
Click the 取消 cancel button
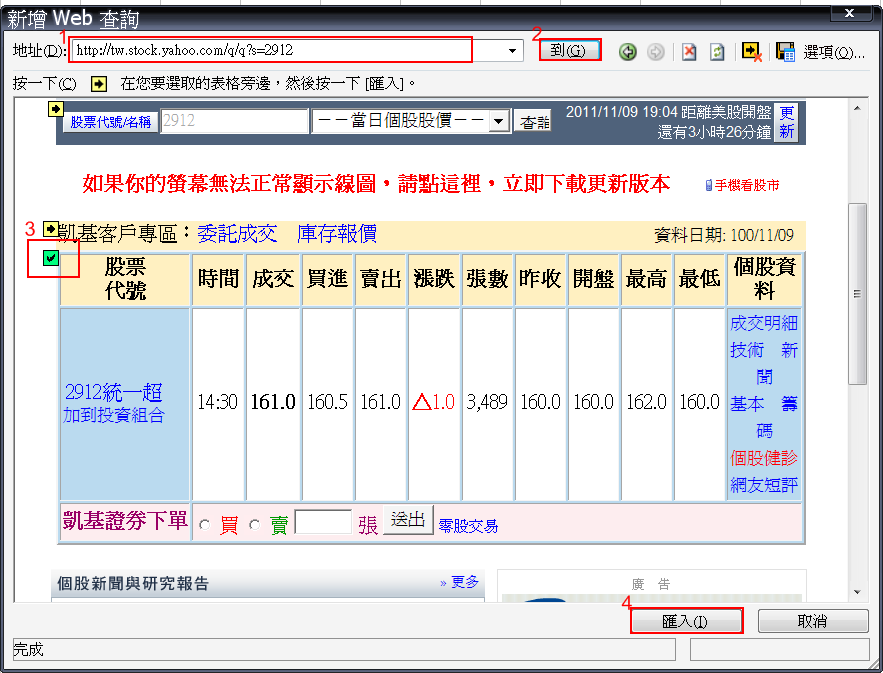(813, 621)
